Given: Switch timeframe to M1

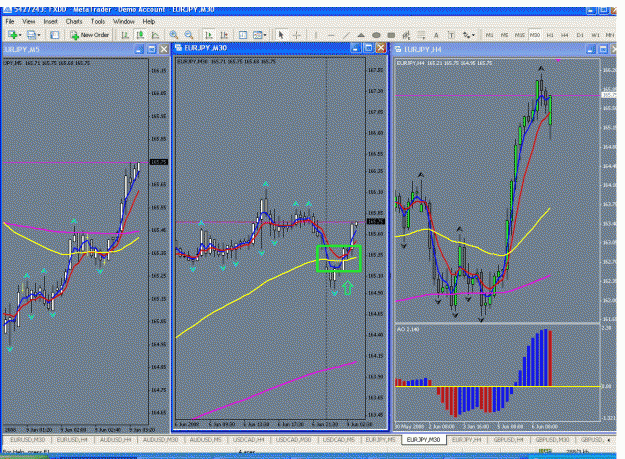Looking at the screenshot, I should pyautogui.click(x=489, y=35).
